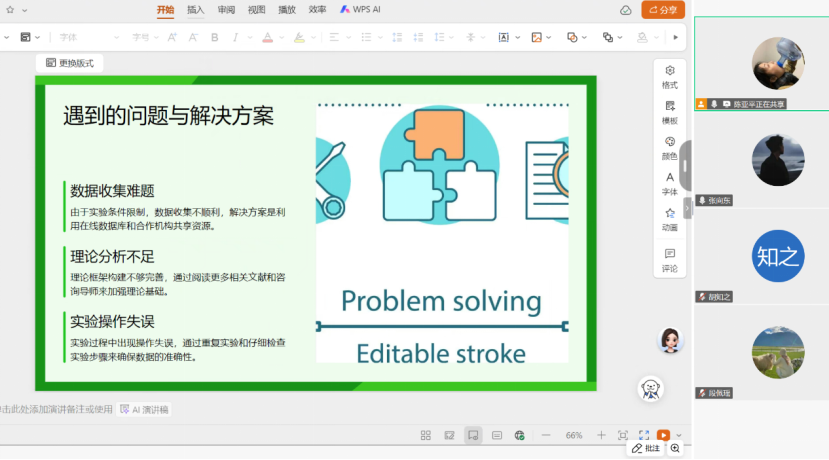The image size is (829, 460).
Task: Zoom out with the minus button
Action: pos(546,435)
